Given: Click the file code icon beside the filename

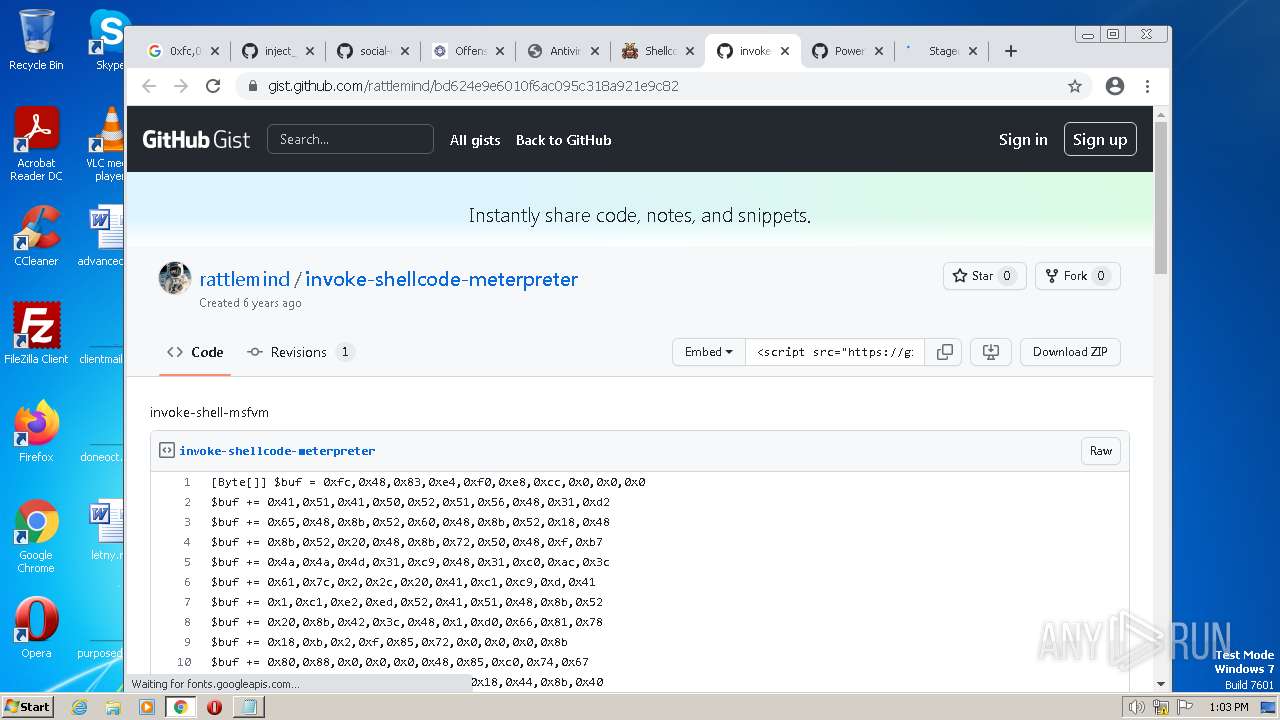Looking at the screenshot, I should click(167, 451).
